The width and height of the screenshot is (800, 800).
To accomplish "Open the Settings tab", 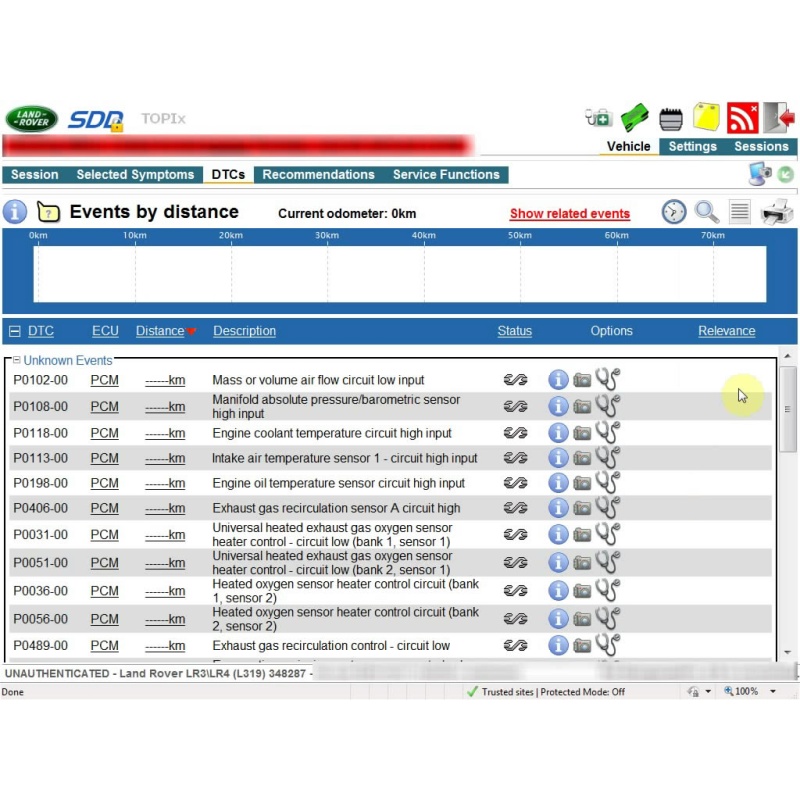I will click(x=692, y=146).
